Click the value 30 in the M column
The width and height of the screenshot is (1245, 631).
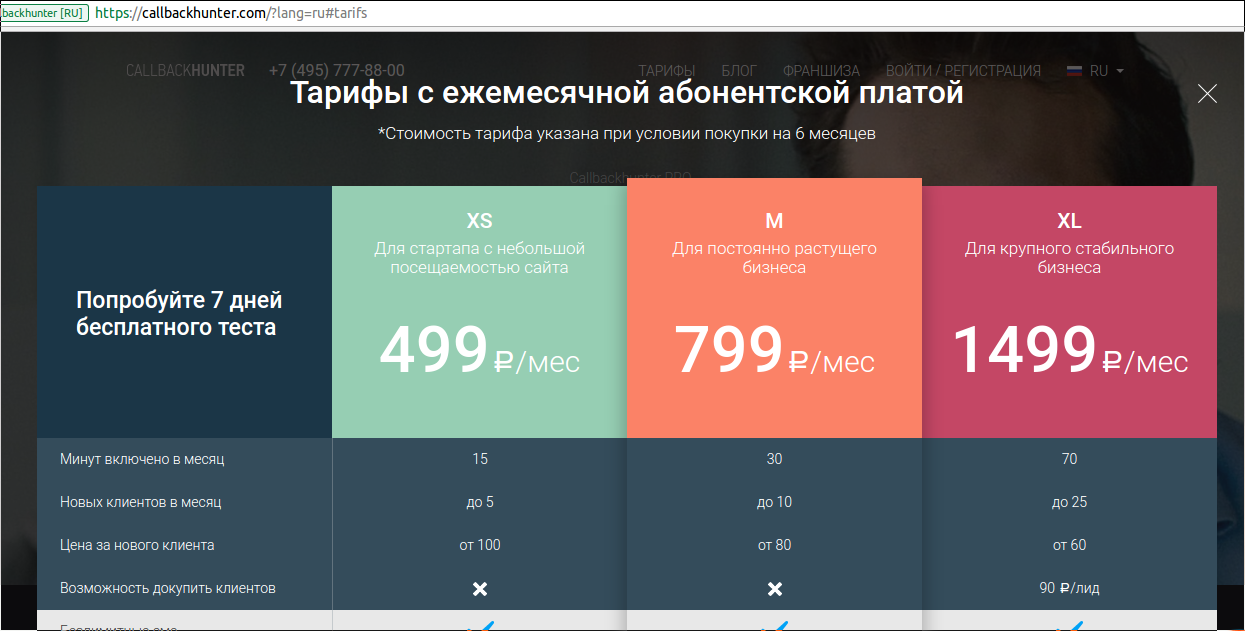point(774,459)
